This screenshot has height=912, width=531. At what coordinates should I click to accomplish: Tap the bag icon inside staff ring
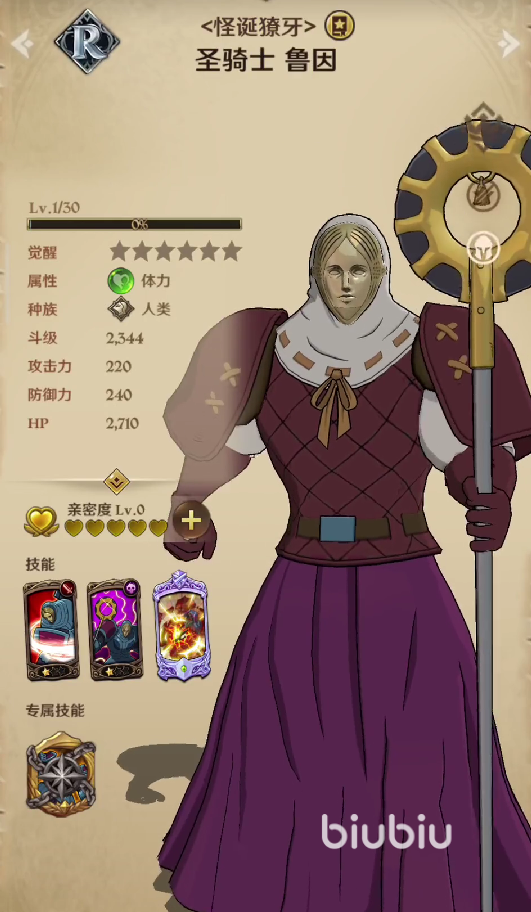tap(482, 192)
